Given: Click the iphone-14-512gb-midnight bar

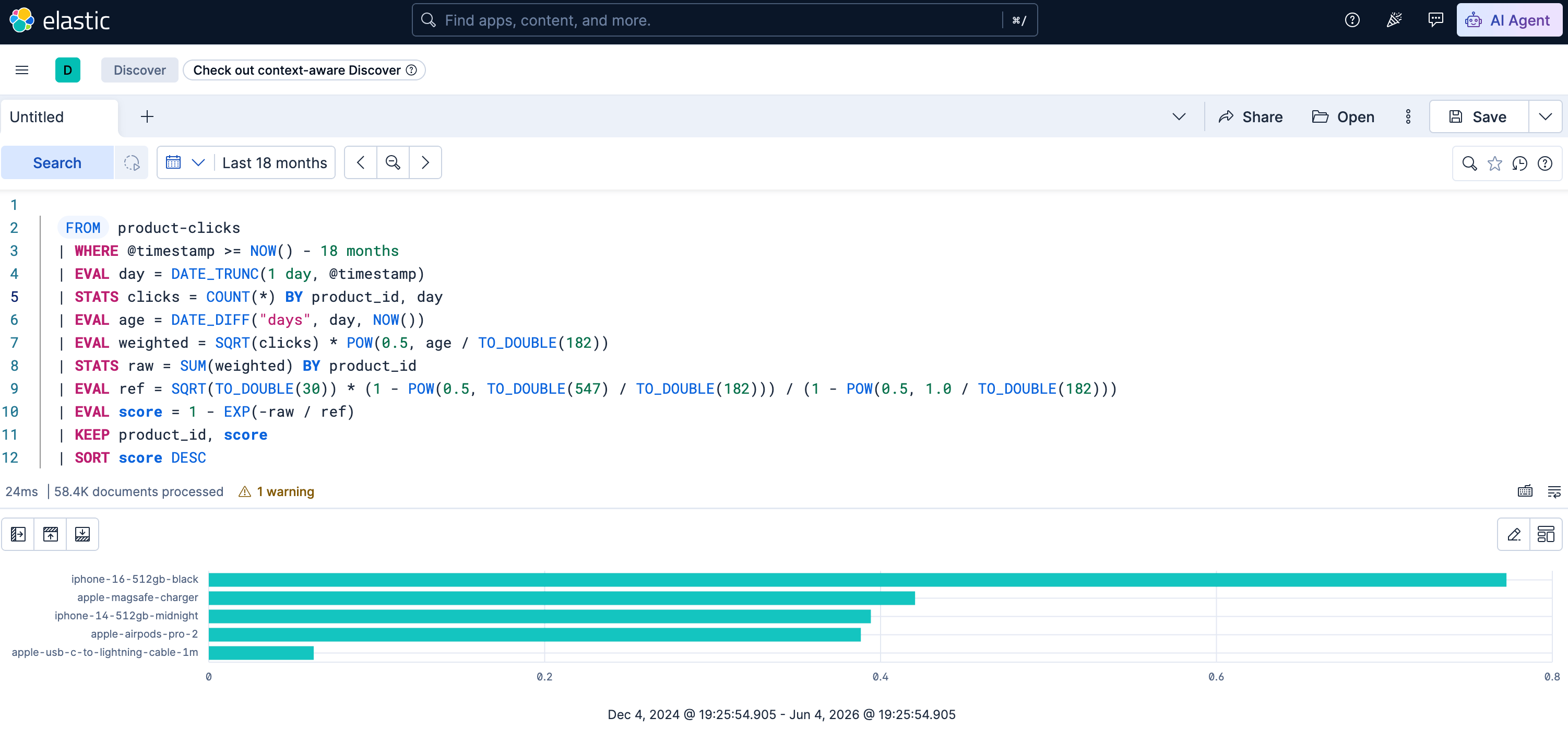Looking at the screenshot, I should [x=539, y=616].
